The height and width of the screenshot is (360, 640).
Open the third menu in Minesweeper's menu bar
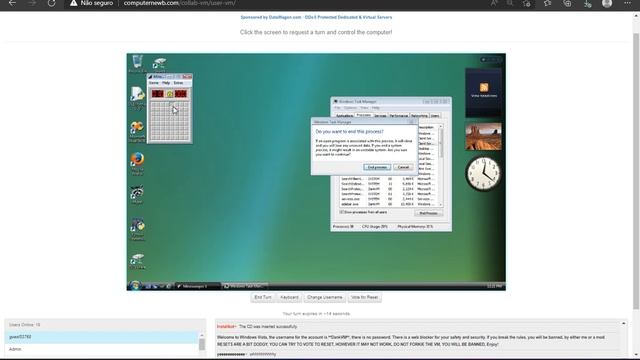coord(178,83)
